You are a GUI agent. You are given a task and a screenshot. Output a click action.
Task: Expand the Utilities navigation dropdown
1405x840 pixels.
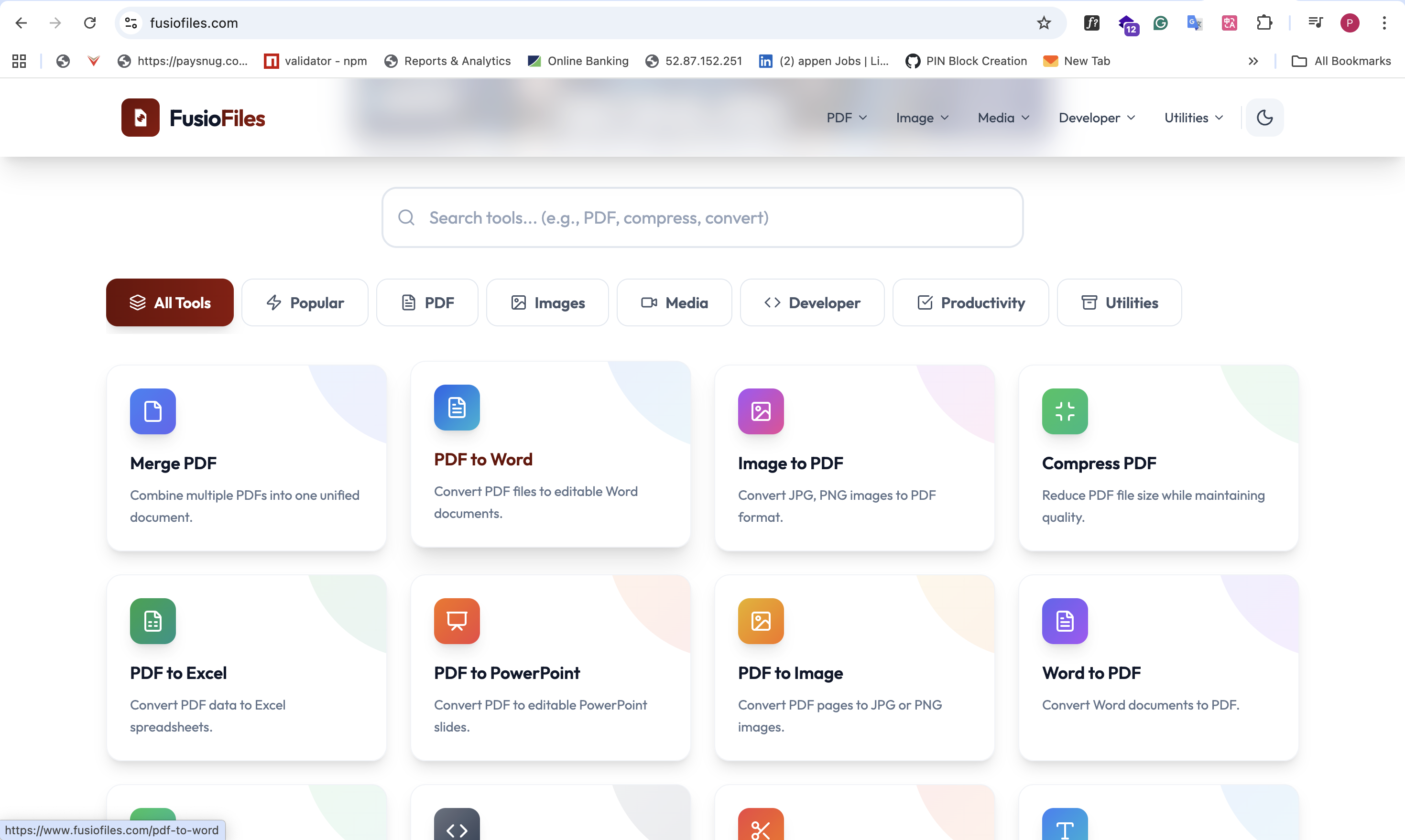click(1193, 117)
